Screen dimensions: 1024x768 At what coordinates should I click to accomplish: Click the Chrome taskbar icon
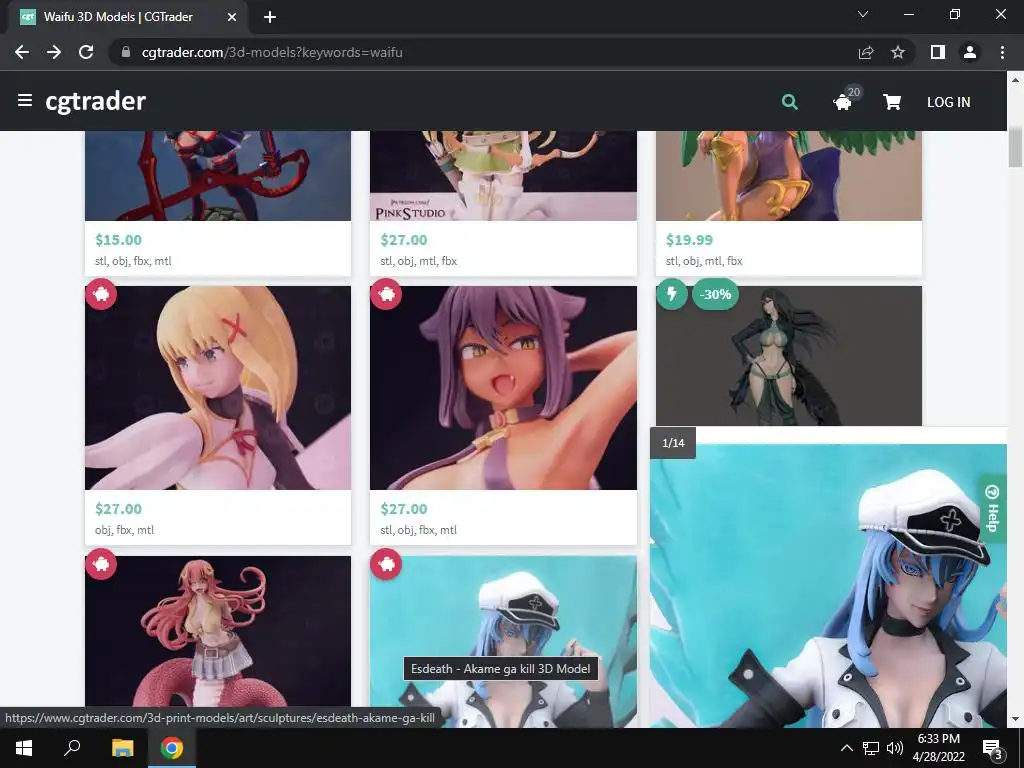[172, 748]
